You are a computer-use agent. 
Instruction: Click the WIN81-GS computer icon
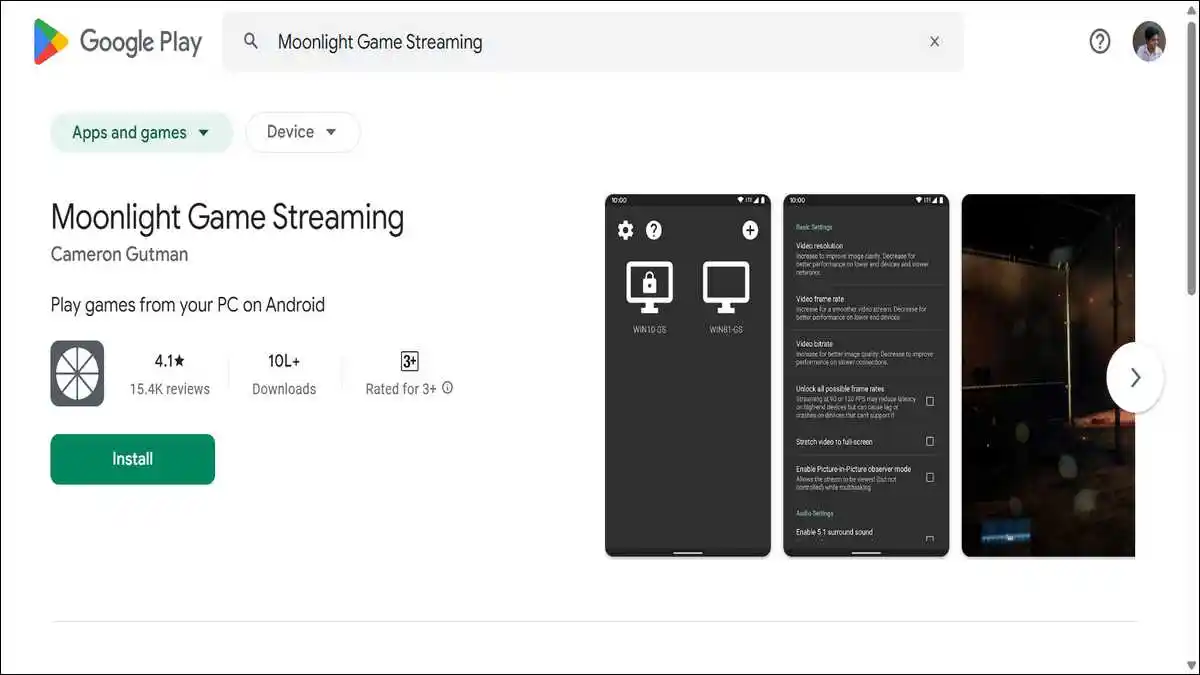click(x=726, y=288)
